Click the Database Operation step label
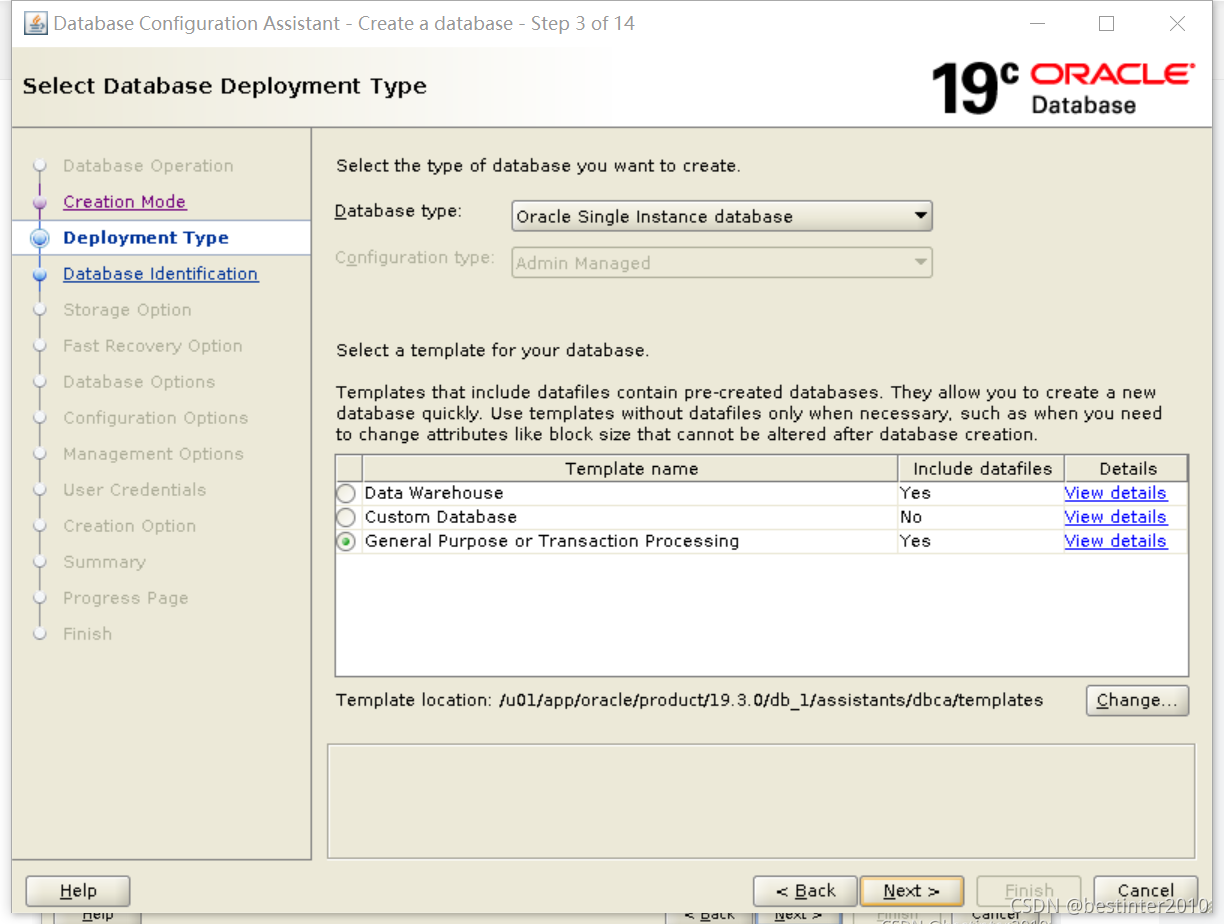 click(x=148, y=166)
